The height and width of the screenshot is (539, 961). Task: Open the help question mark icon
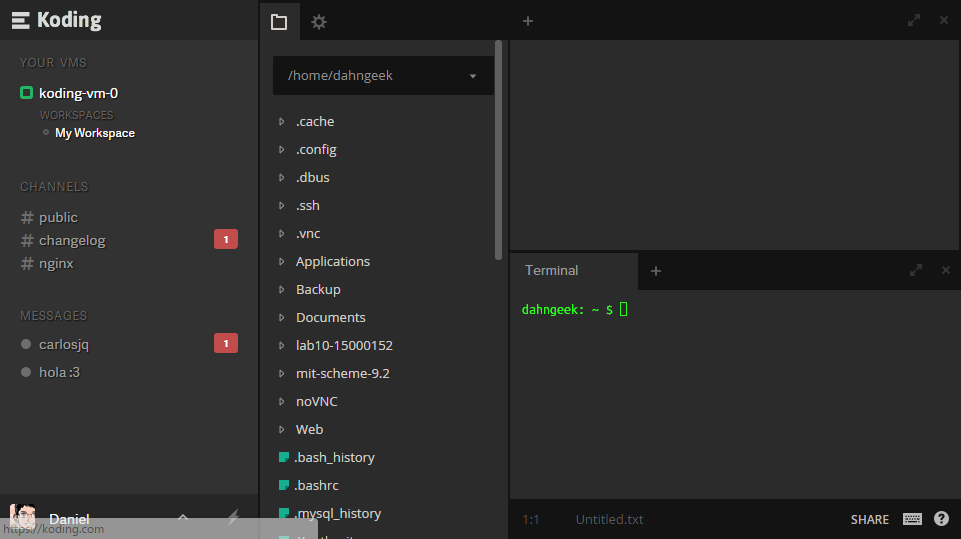(941, 519)
